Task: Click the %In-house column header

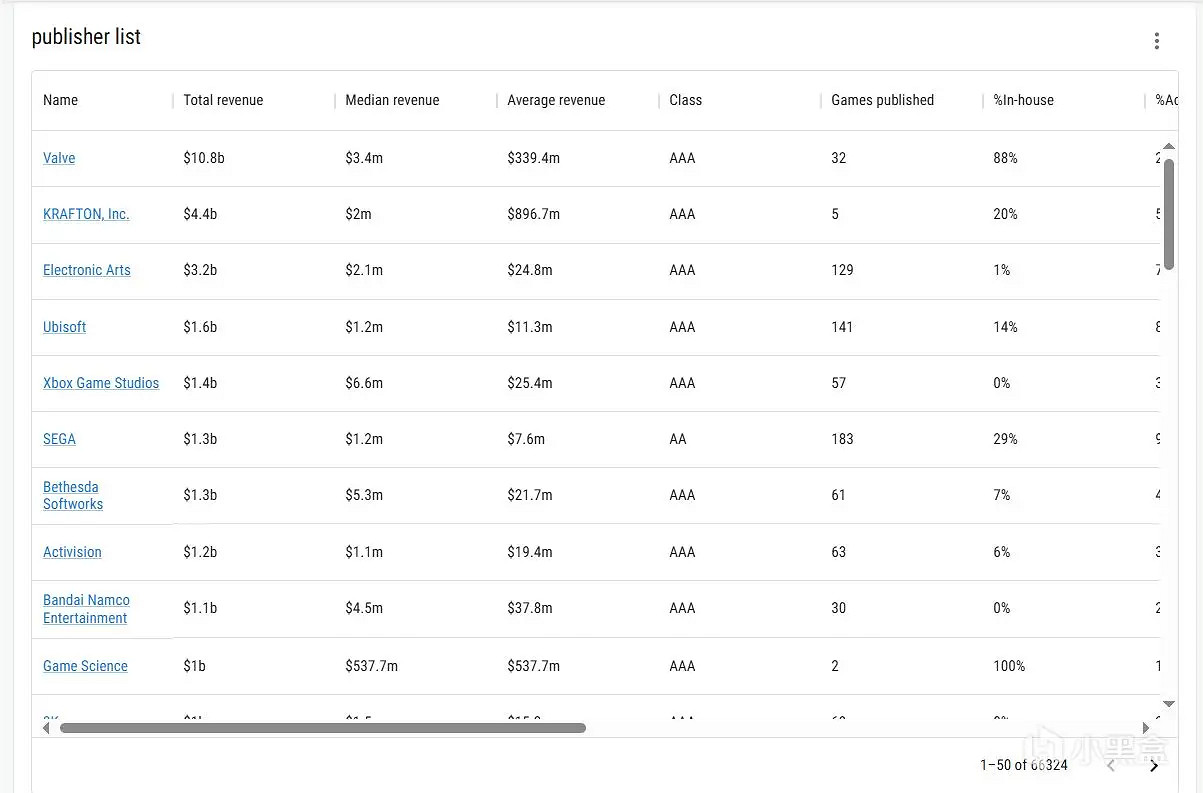Action: click(1023, 100)
